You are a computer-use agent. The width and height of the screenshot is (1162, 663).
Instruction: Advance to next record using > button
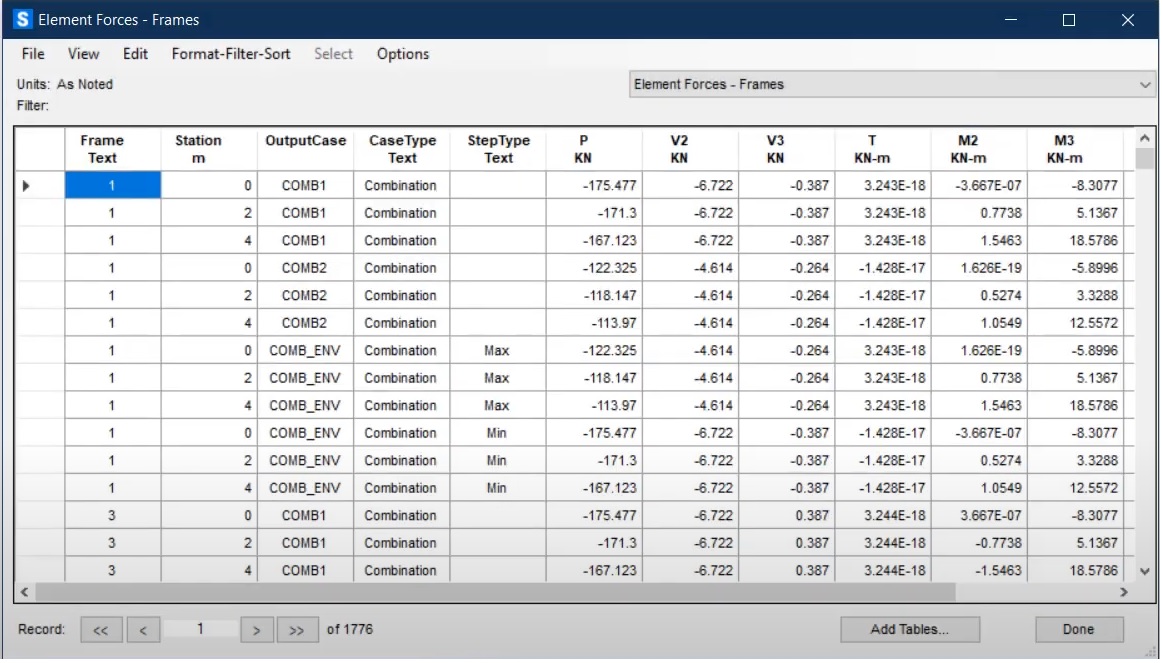[257, 630]
